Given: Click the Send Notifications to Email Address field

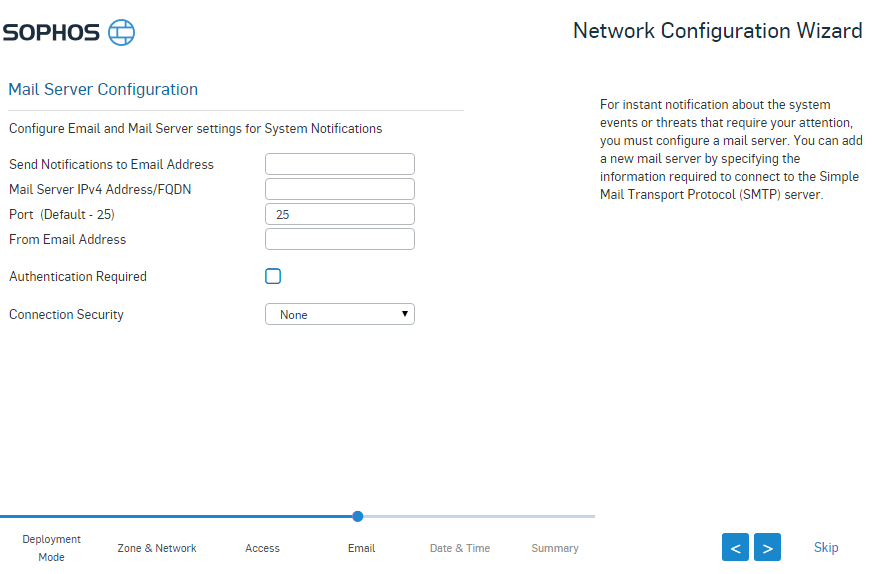Looking at the screenshot, I should pos(340,164).
